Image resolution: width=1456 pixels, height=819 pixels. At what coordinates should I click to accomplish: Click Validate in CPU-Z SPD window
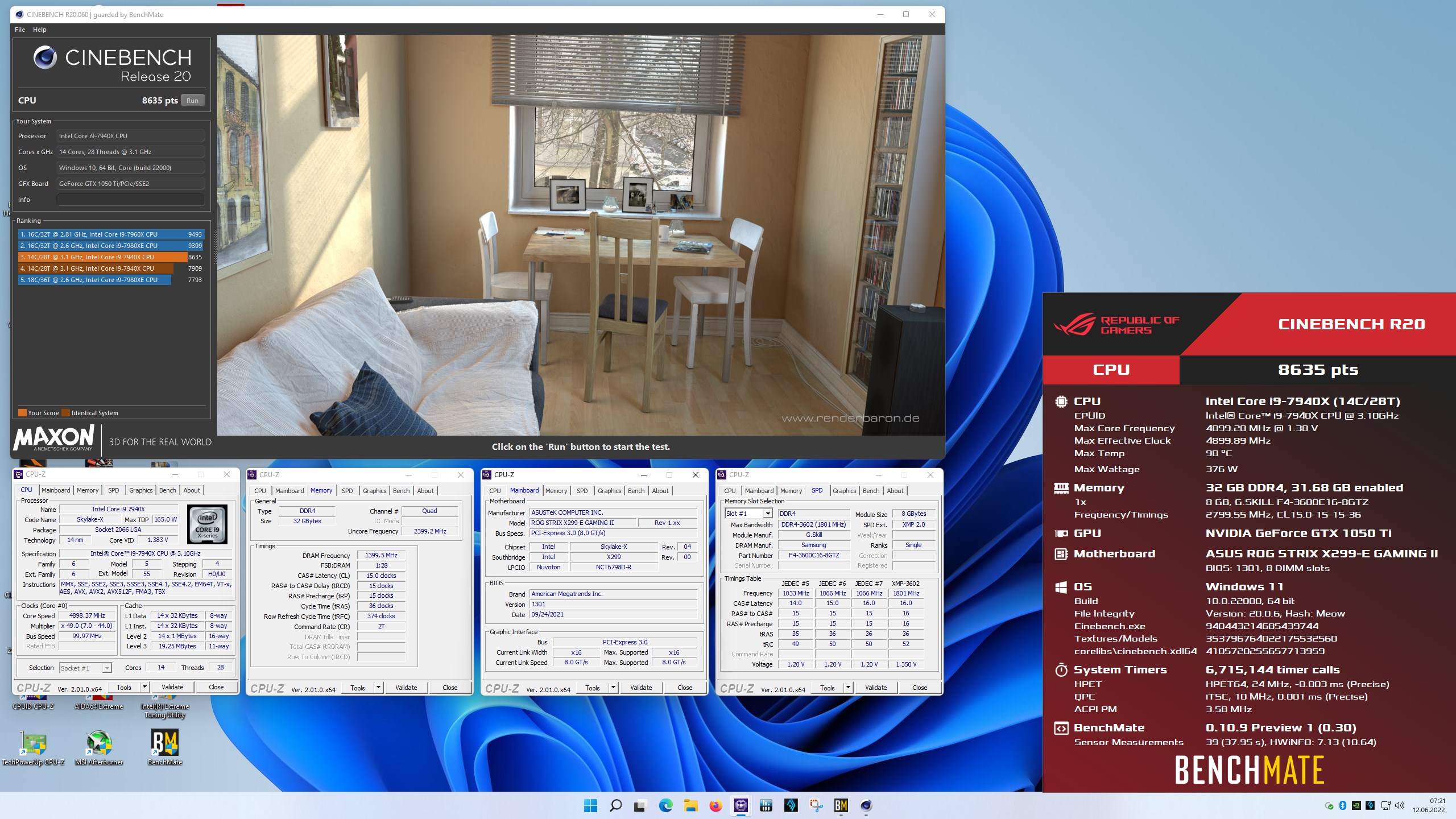(x=876, y=688)
